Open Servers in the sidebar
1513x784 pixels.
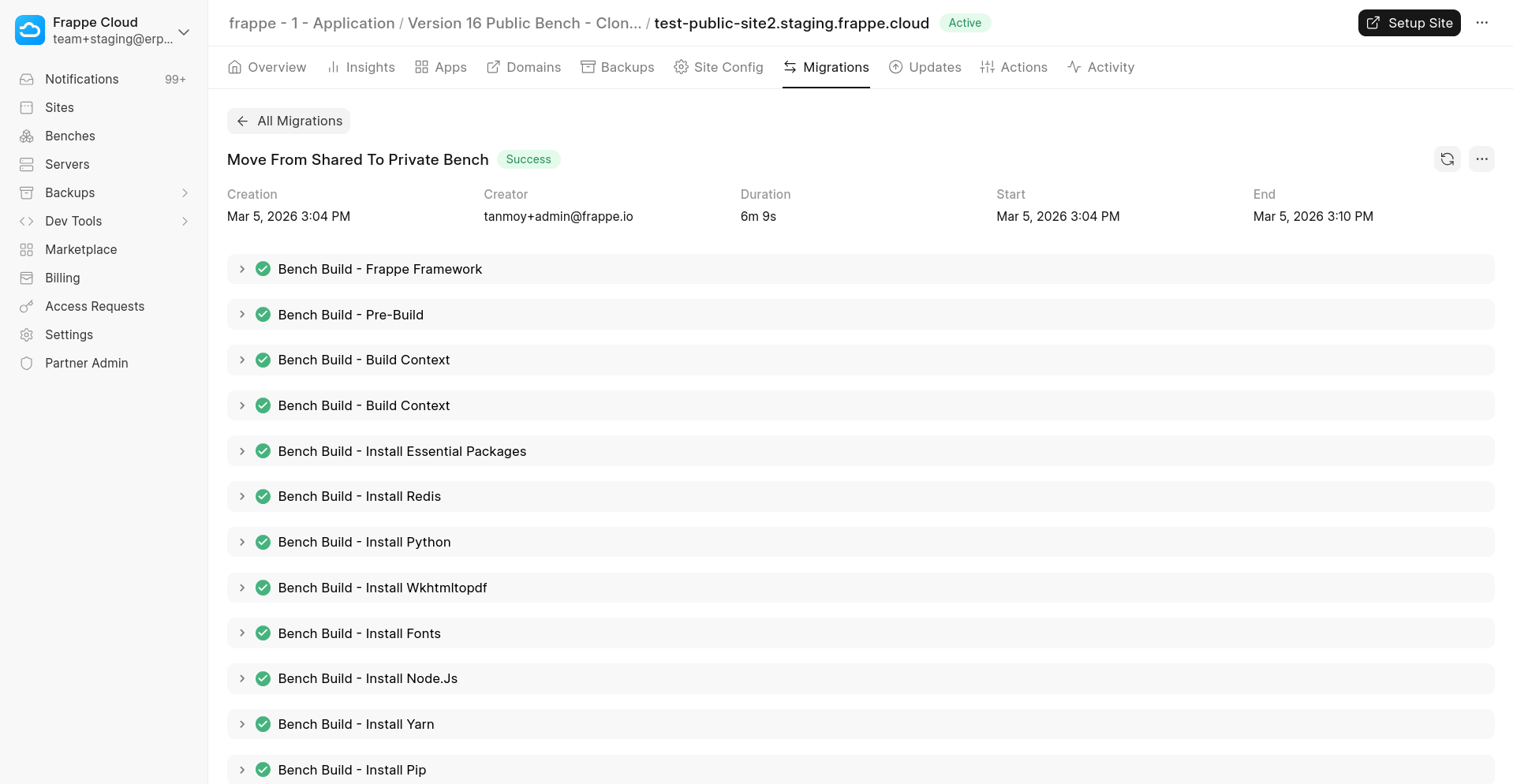[67, 164]
